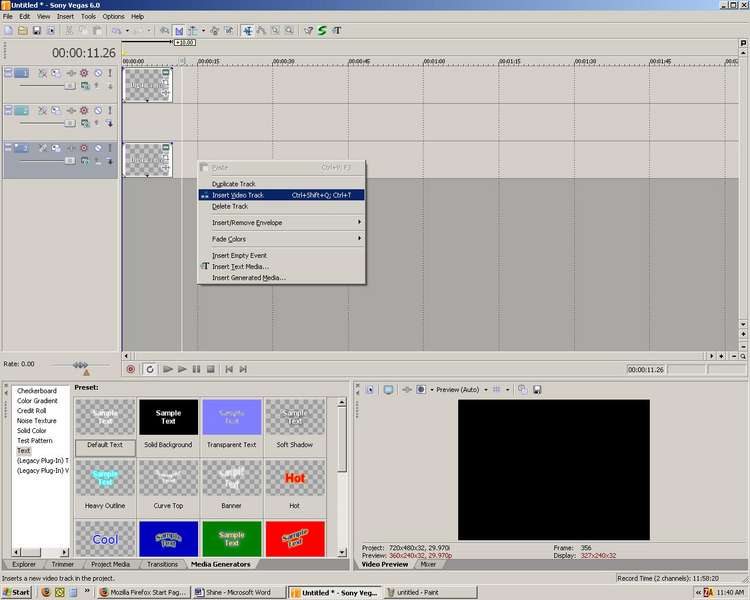Toggle Loop Playback button
Image resolution: width=750 pixels, height=600 pixels.
(150, 369)
